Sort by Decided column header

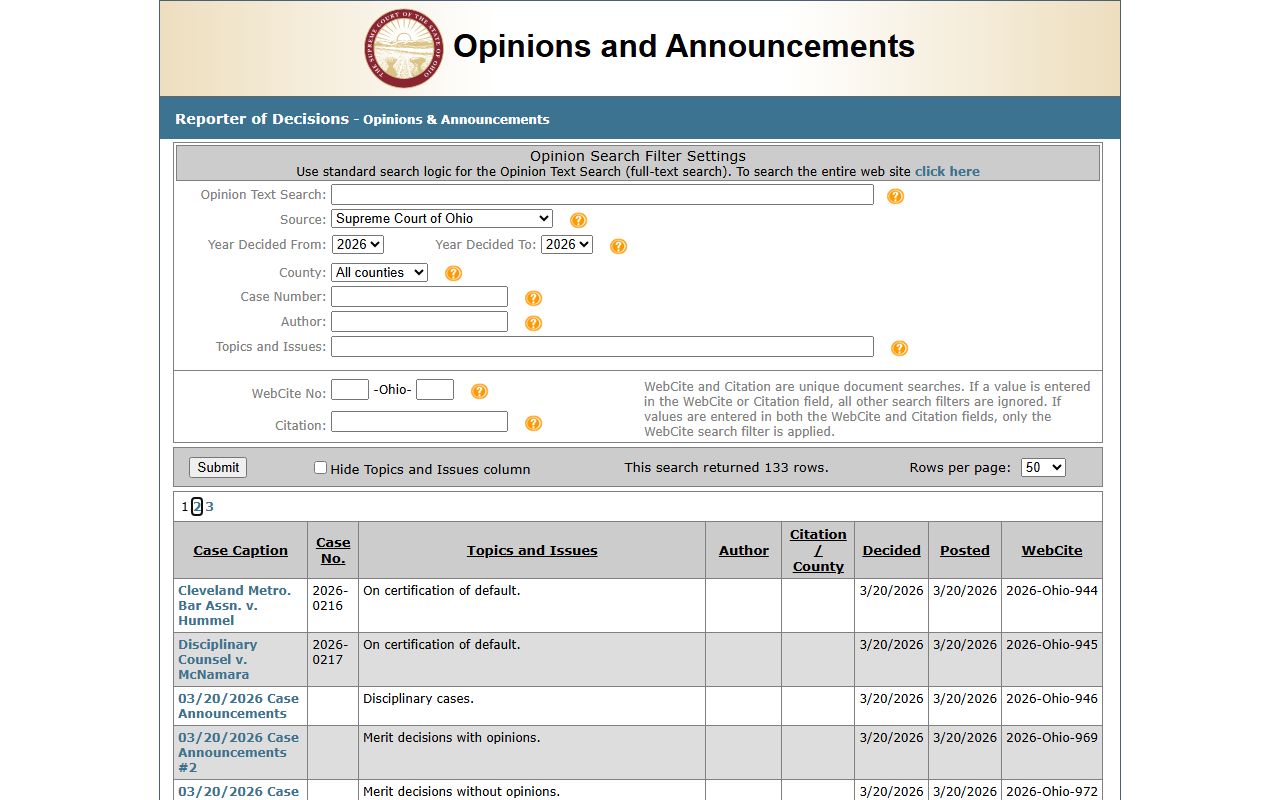(x=892, y=550)
